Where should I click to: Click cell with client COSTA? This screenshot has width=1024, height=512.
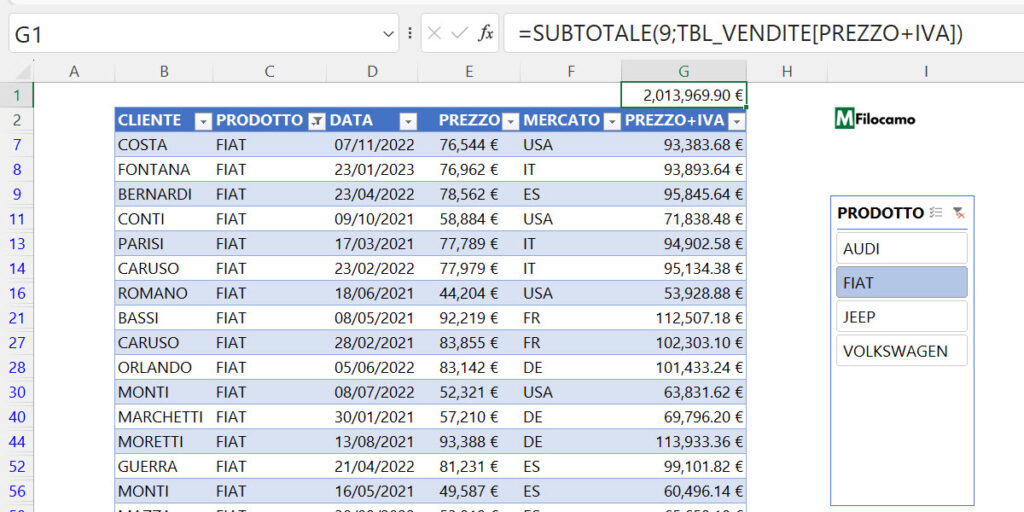164,145
